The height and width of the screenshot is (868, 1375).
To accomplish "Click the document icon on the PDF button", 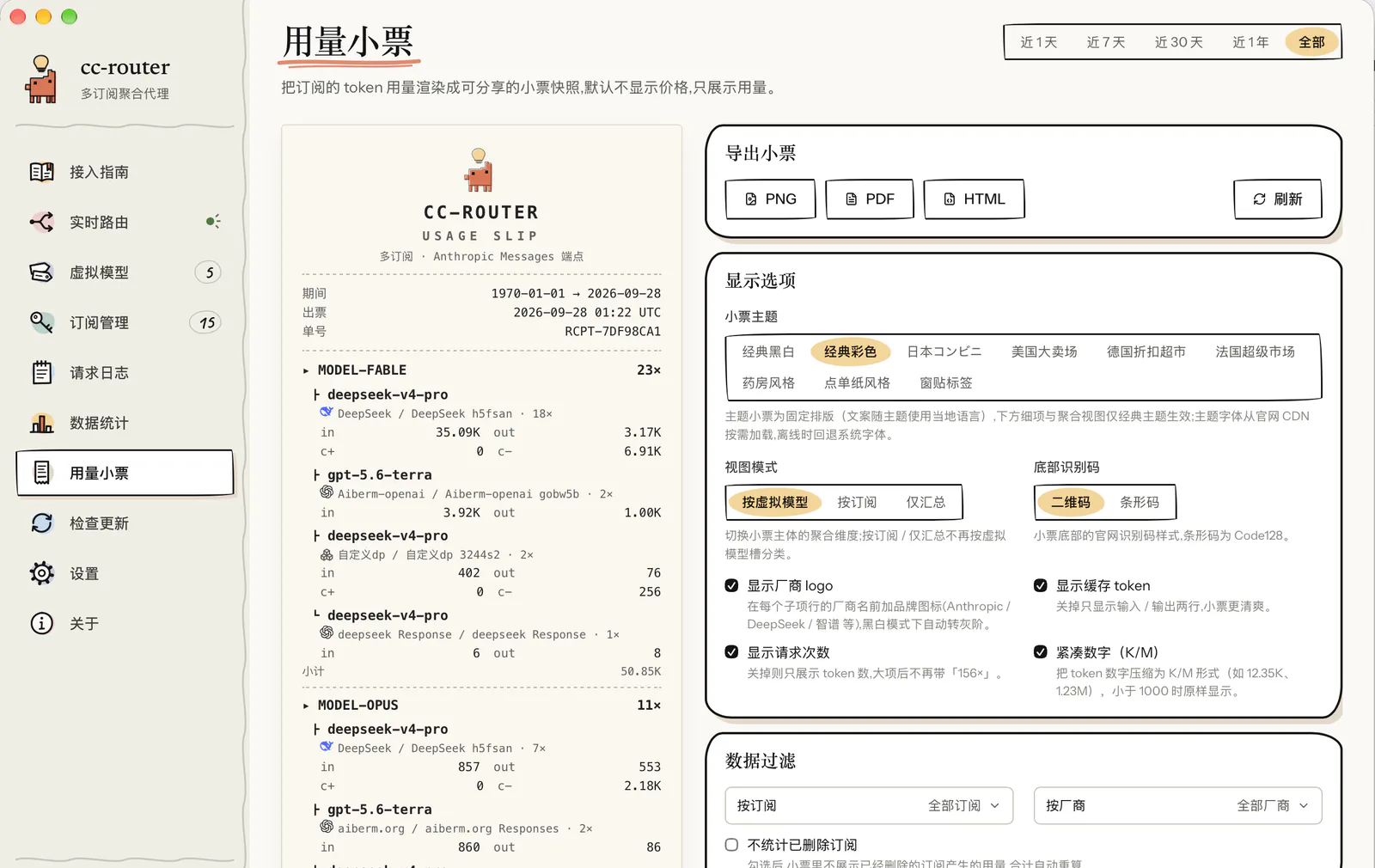I will (x=851, y=199).
